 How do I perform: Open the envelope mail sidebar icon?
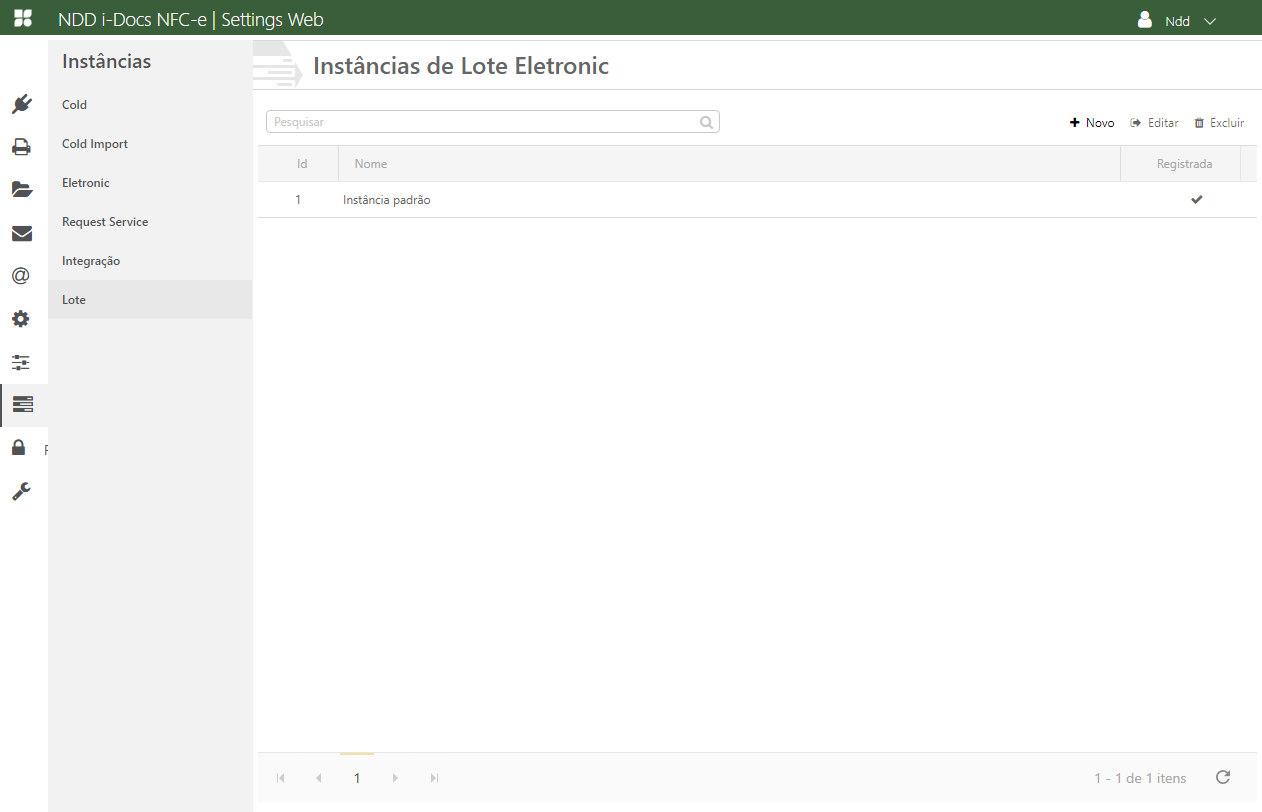tap(22, 234)
